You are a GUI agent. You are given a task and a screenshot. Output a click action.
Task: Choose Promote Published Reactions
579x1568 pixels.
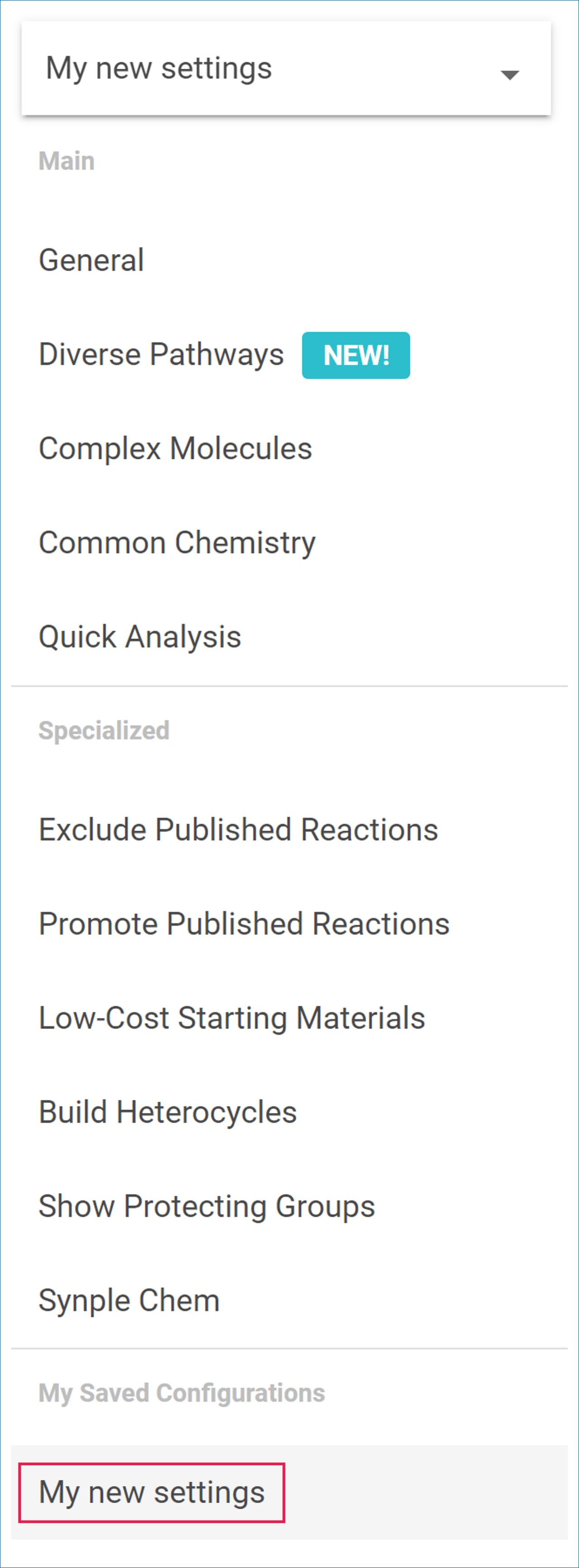[244, 924]
